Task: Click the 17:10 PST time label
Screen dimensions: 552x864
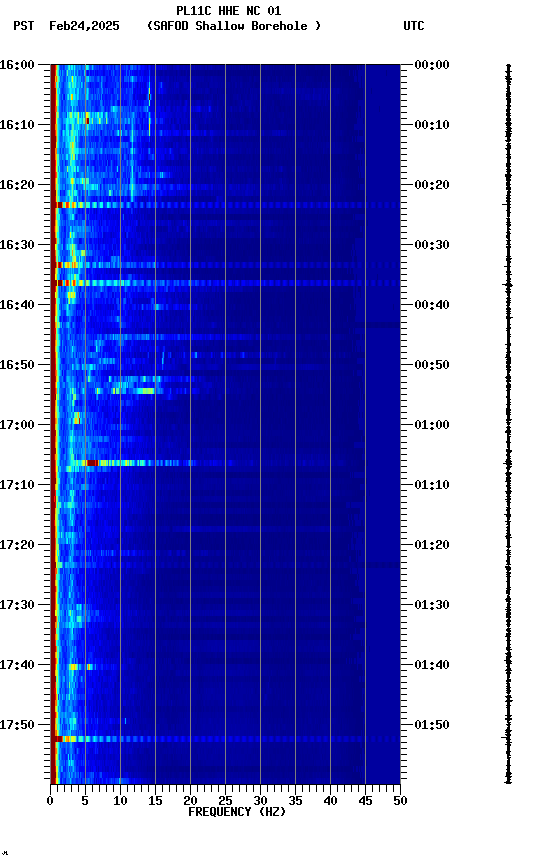Action: tap(17, 485)
